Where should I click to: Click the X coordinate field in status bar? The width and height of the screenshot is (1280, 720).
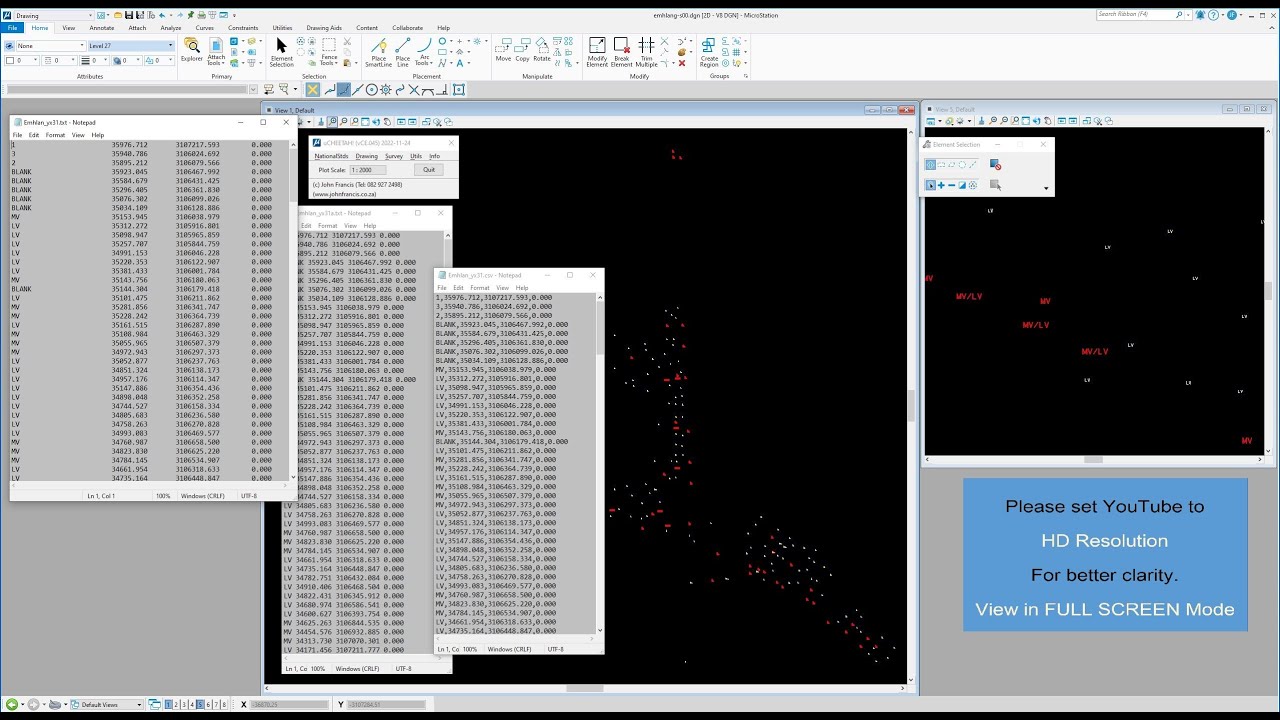coord(290,705)
